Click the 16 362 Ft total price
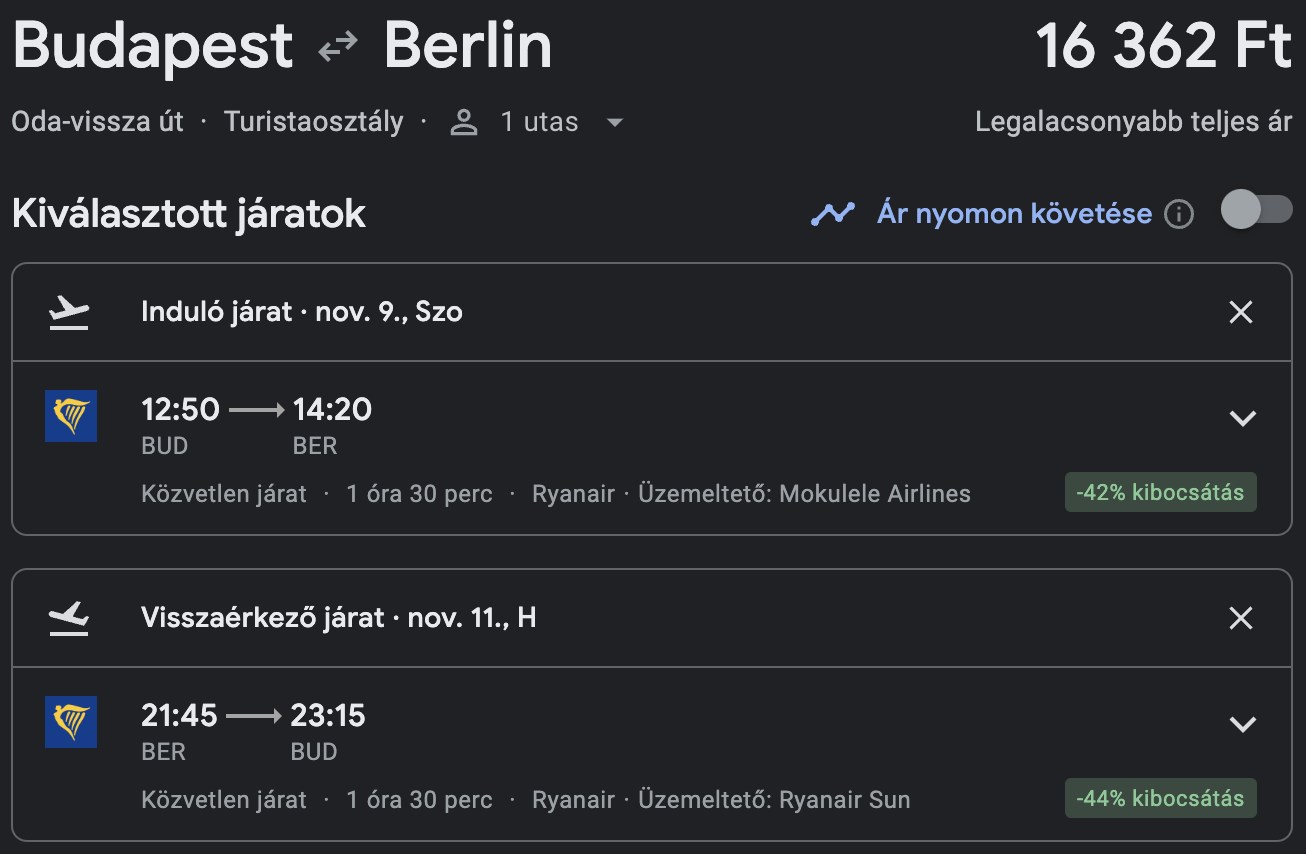Screen dimensions: 1306x854 (x=1163, y=46)
